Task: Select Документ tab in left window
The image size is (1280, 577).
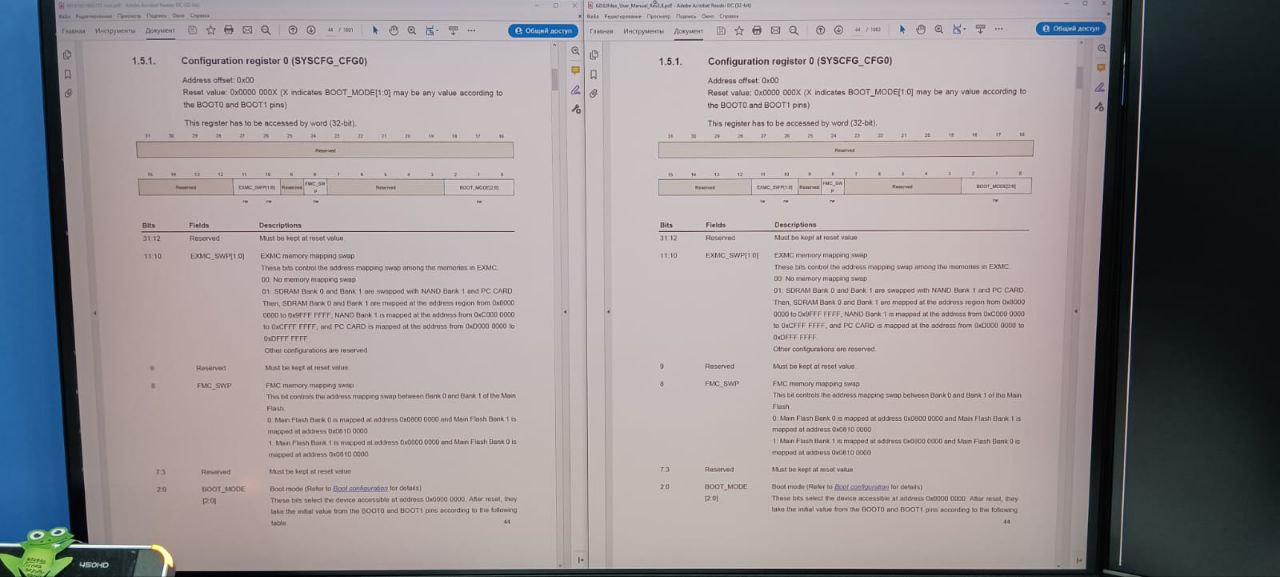Action: (x=160, y=31)
